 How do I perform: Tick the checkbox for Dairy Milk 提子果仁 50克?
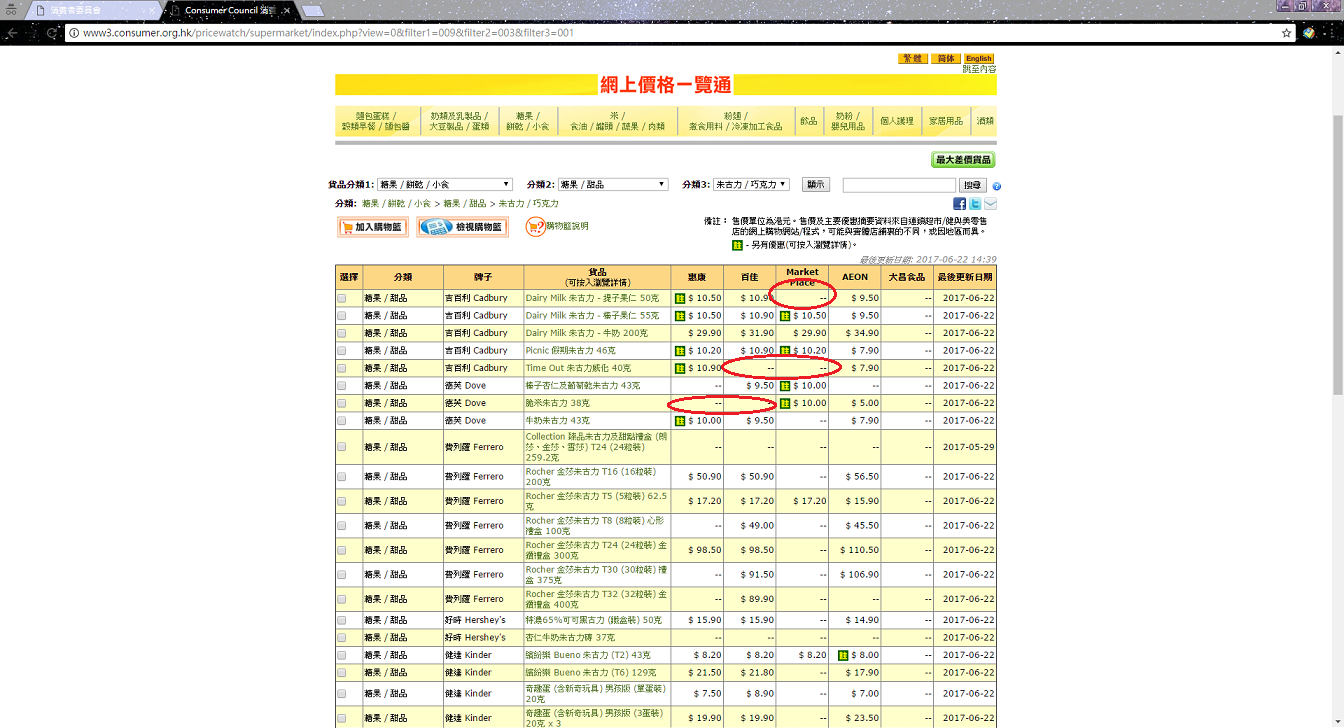point(342,298)
